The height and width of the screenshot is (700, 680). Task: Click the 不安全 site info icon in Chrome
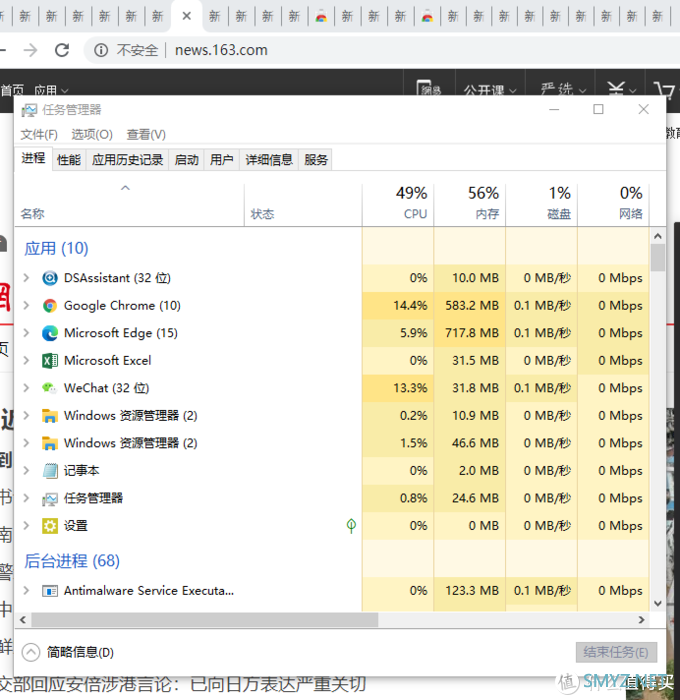[x=101, y=50]
